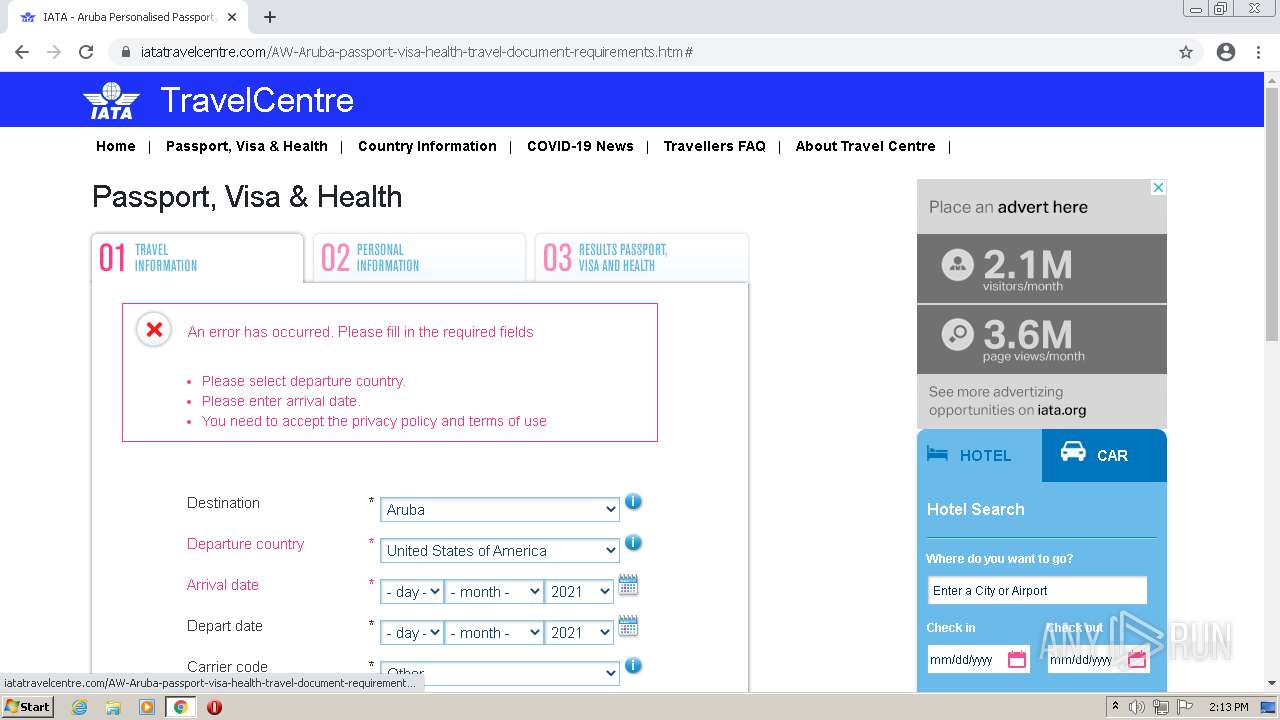Viewport: 1280px width, 720px height.
Task: Select the 03 Results Passport step tab
Action: (x=641, y=258)
